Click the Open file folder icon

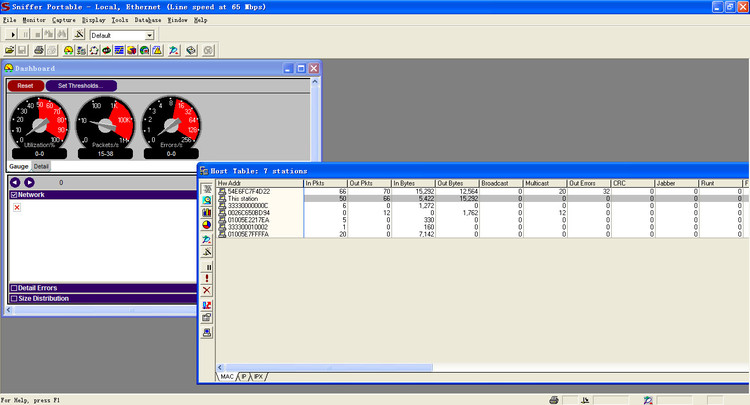point(10,50)
